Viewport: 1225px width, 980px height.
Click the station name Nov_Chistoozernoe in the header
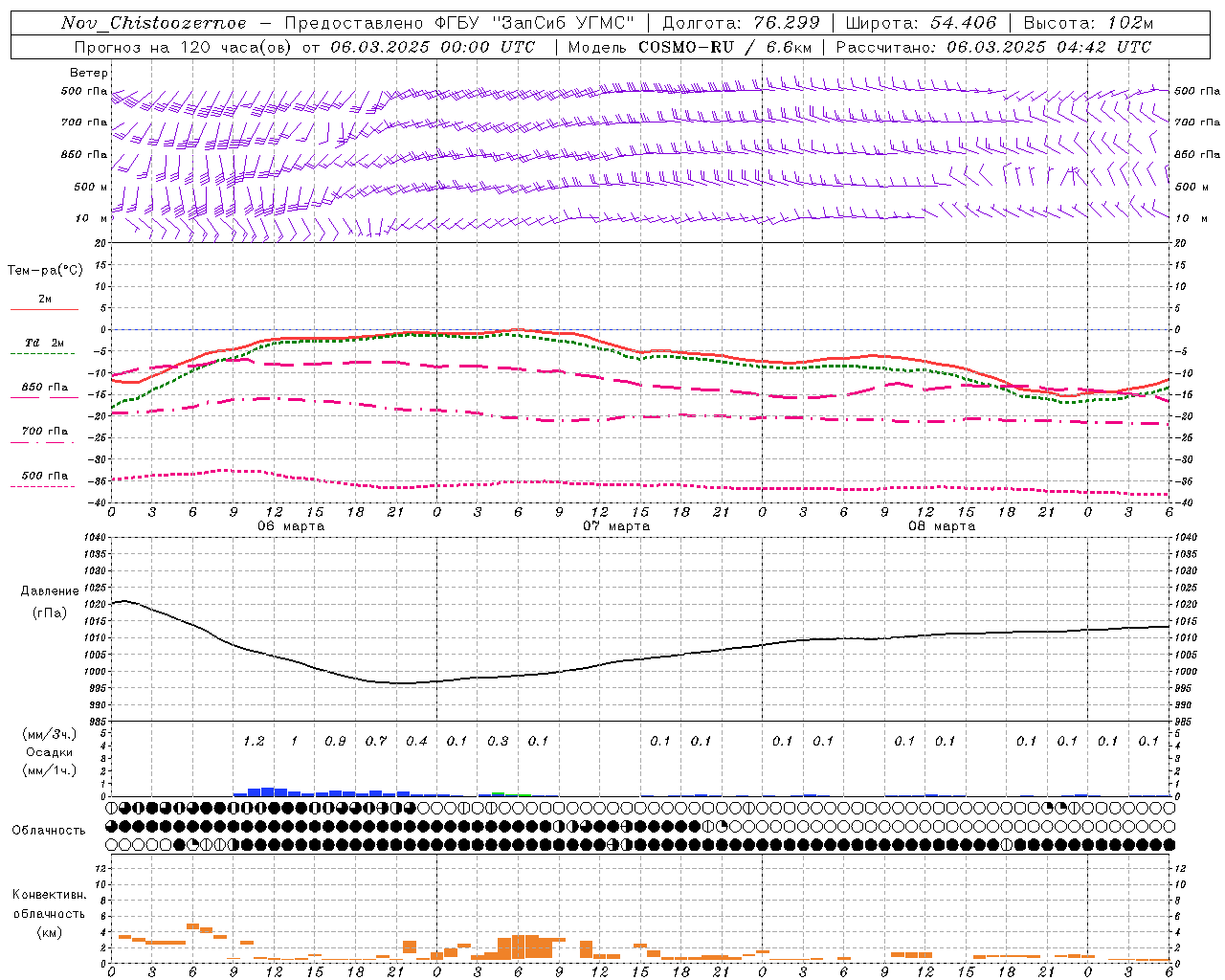tap(154, 23)
